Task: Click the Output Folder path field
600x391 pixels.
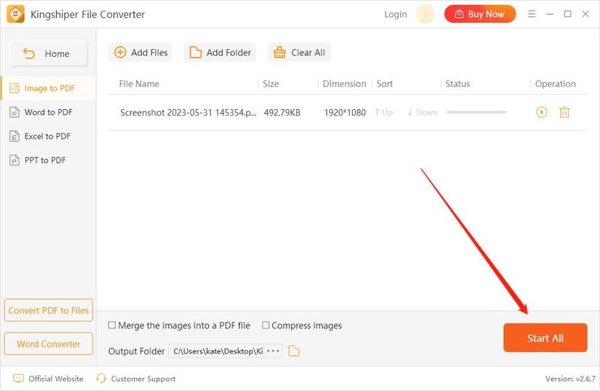Action: click(217, 351)
